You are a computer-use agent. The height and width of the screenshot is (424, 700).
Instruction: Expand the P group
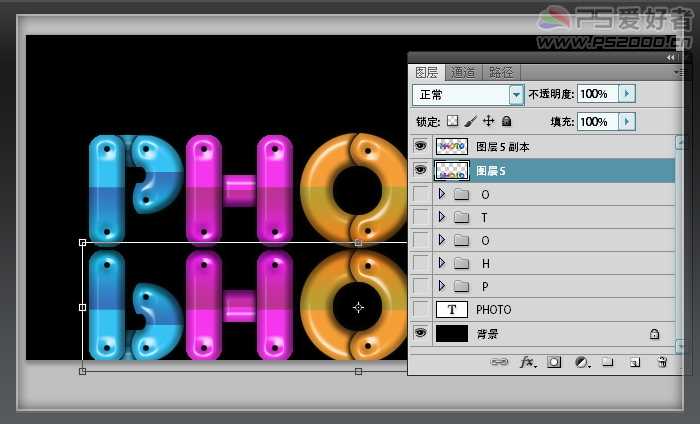tap(442, 286)
